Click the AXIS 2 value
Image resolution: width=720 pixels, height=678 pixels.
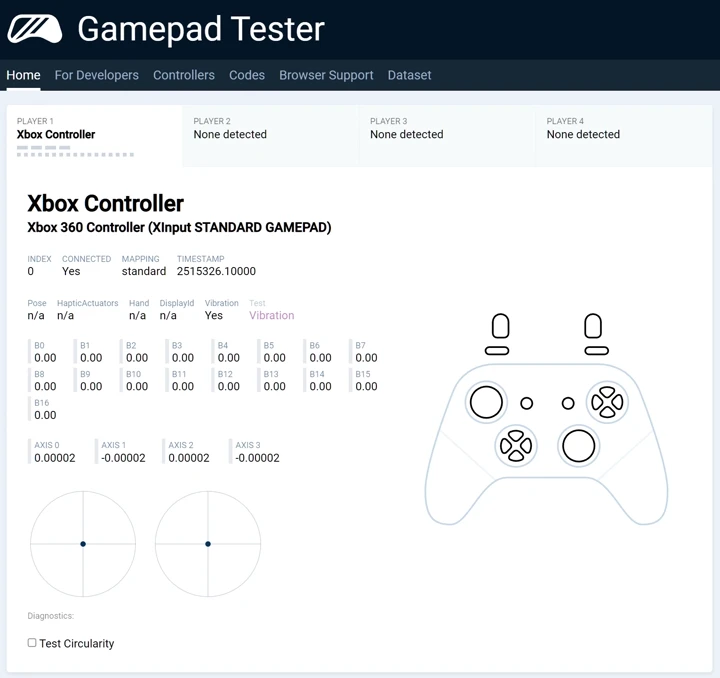189,458
